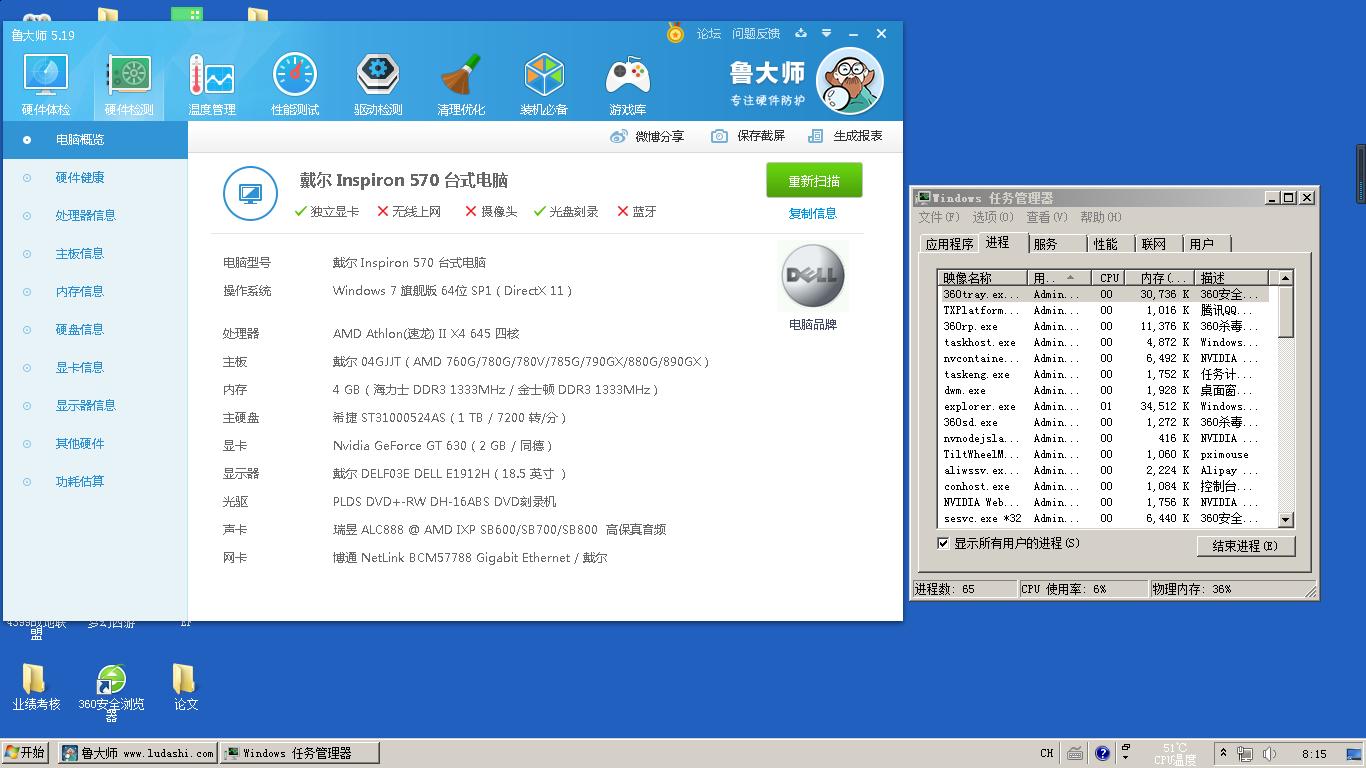1366x768 pixels.
Task: Open 帮助(H) menu in Task Manager
Action: point(1100,217)
